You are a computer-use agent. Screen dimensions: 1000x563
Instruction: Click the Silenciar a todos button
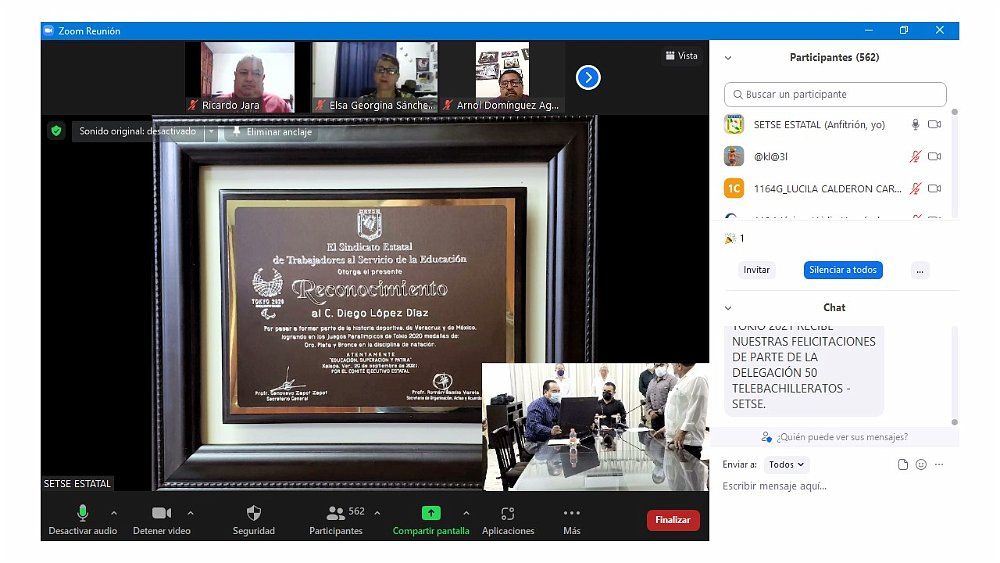click(842, 270)
